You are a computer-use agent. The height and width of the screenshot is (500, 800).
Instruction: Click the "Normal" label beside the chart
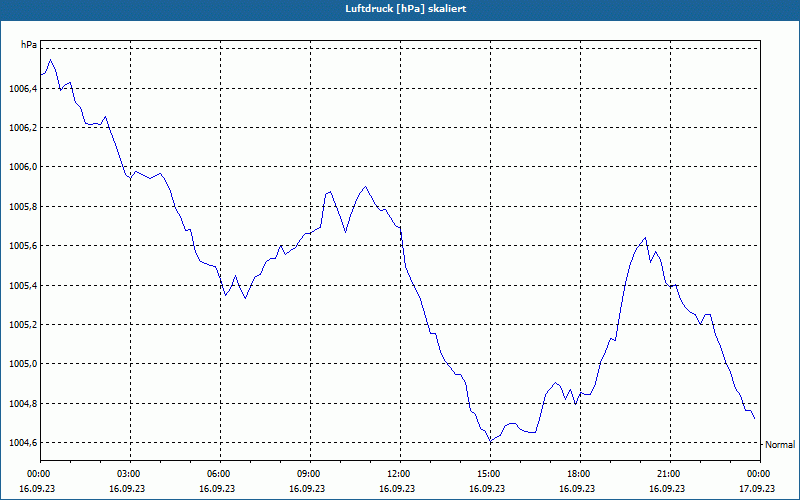[x=780, y=445]
